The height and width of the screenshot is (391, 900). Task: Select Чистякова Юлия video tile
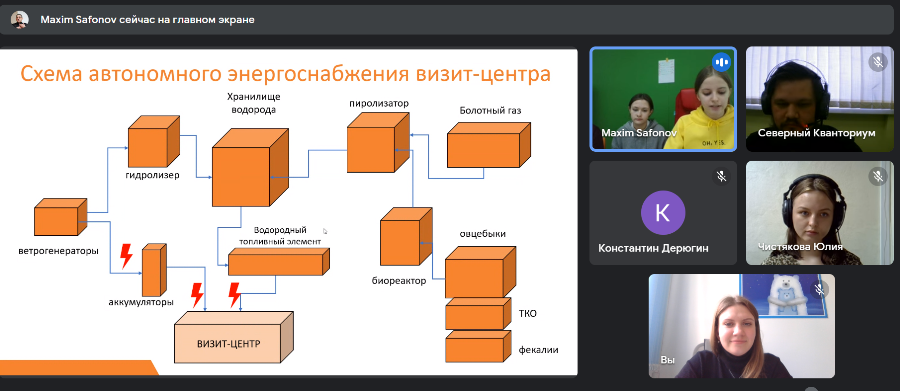coord(820,212)
